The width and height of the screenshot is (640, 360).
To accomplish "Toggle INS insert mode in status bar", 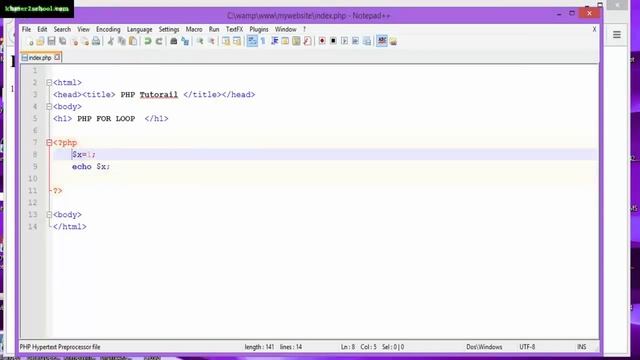I will point(582,347).
